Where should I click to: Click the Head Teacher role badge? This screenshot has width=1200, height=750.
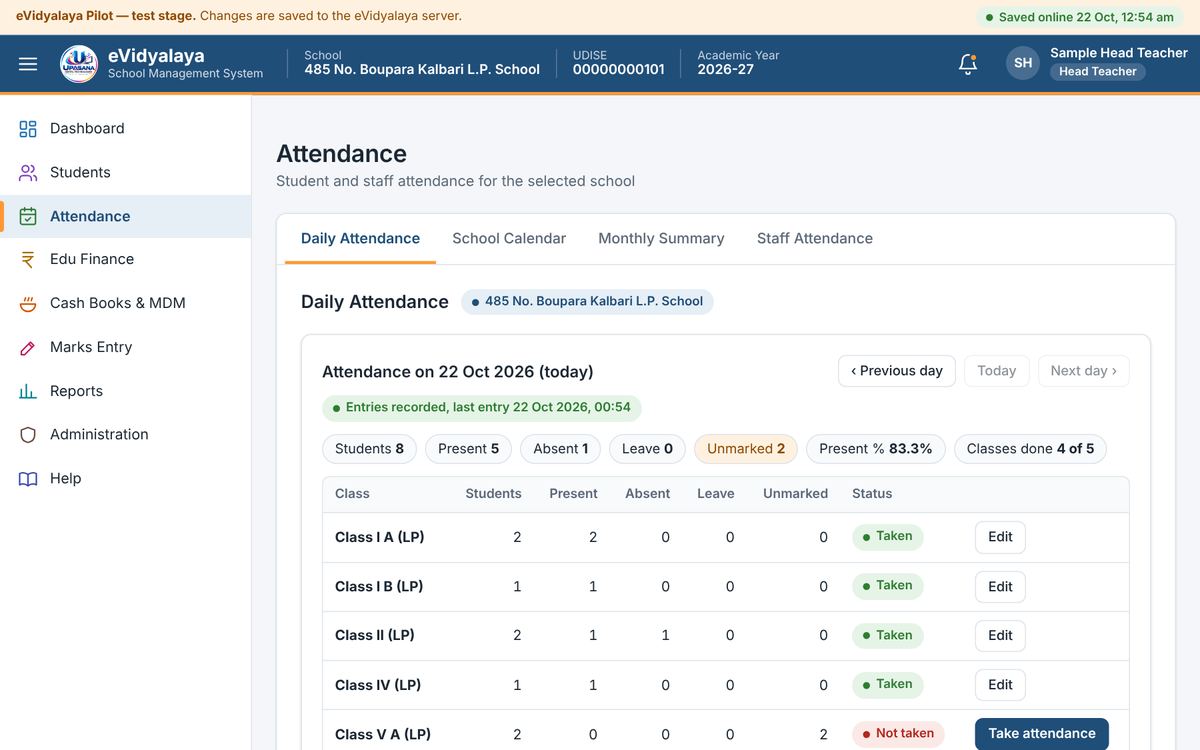tap(1098, 72)
